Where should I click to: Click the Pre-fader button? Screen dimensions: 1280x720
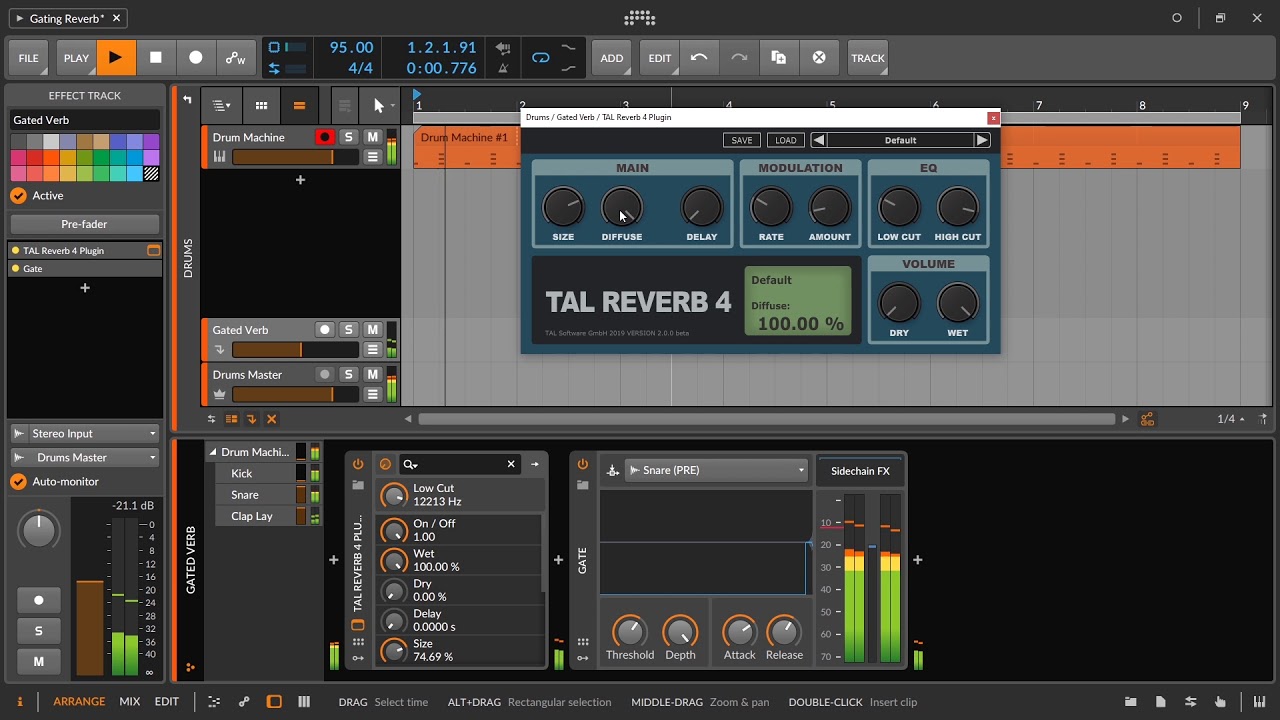point(85,224)
